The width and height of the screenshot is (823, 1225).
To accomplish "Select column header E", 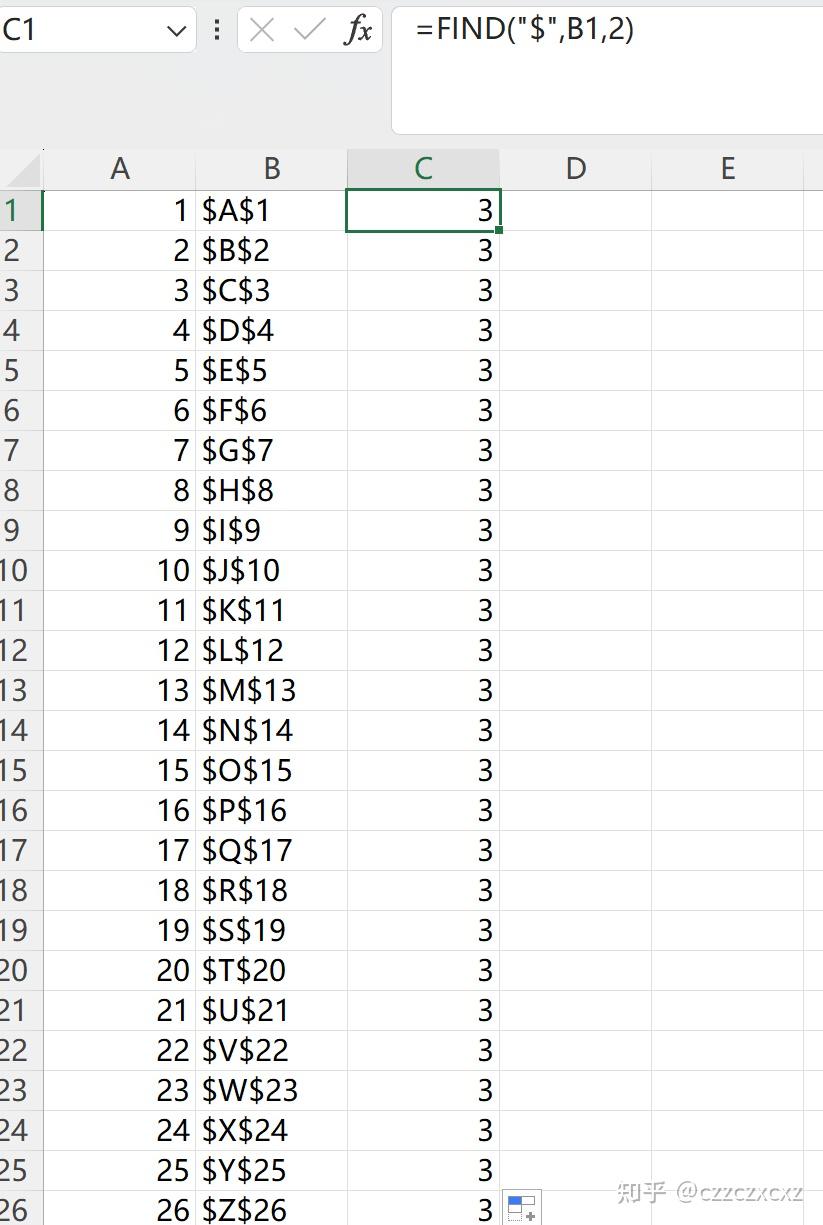I will point(727,168).
